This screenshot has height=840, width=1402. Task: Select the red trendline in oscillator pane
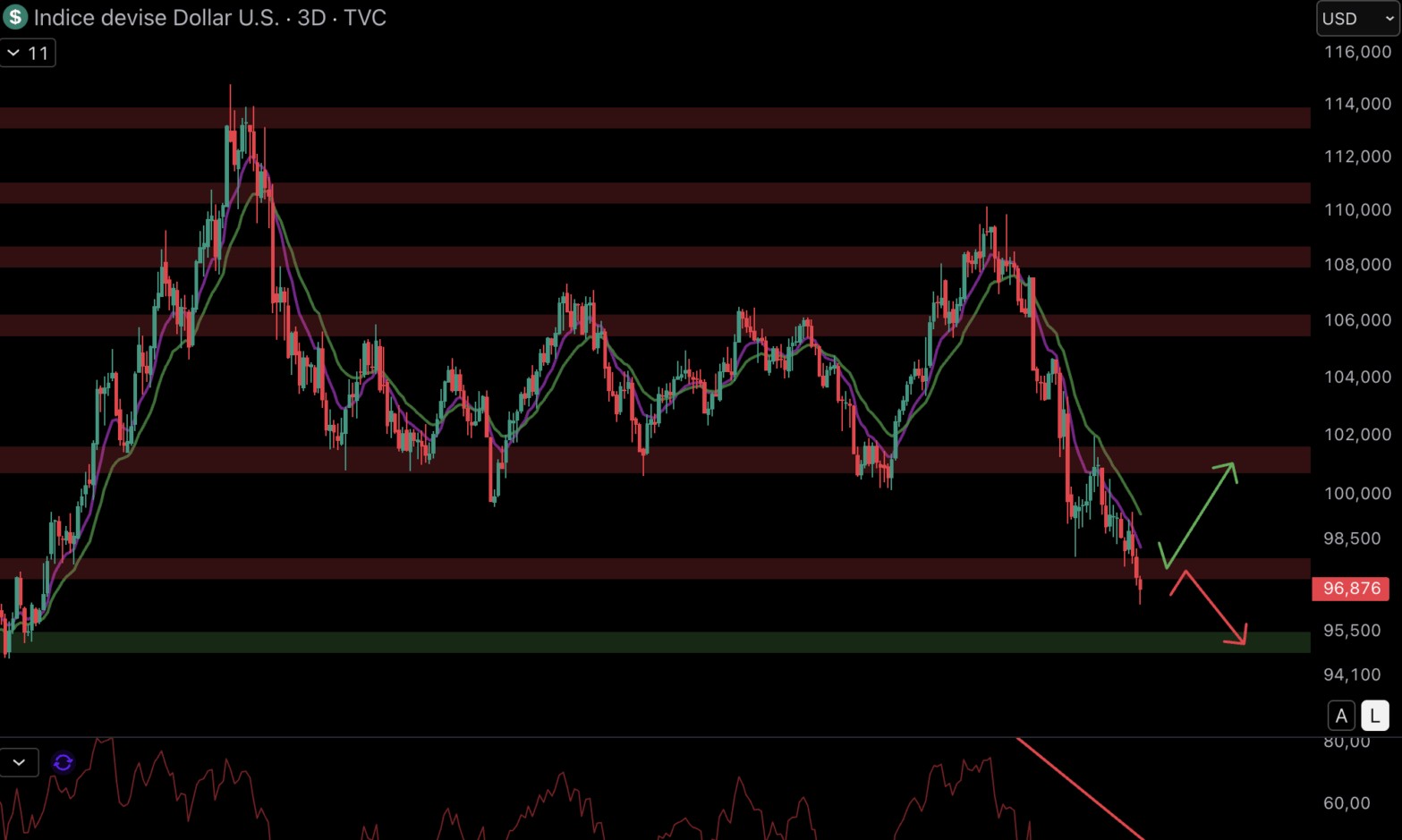pos(1080,788)
